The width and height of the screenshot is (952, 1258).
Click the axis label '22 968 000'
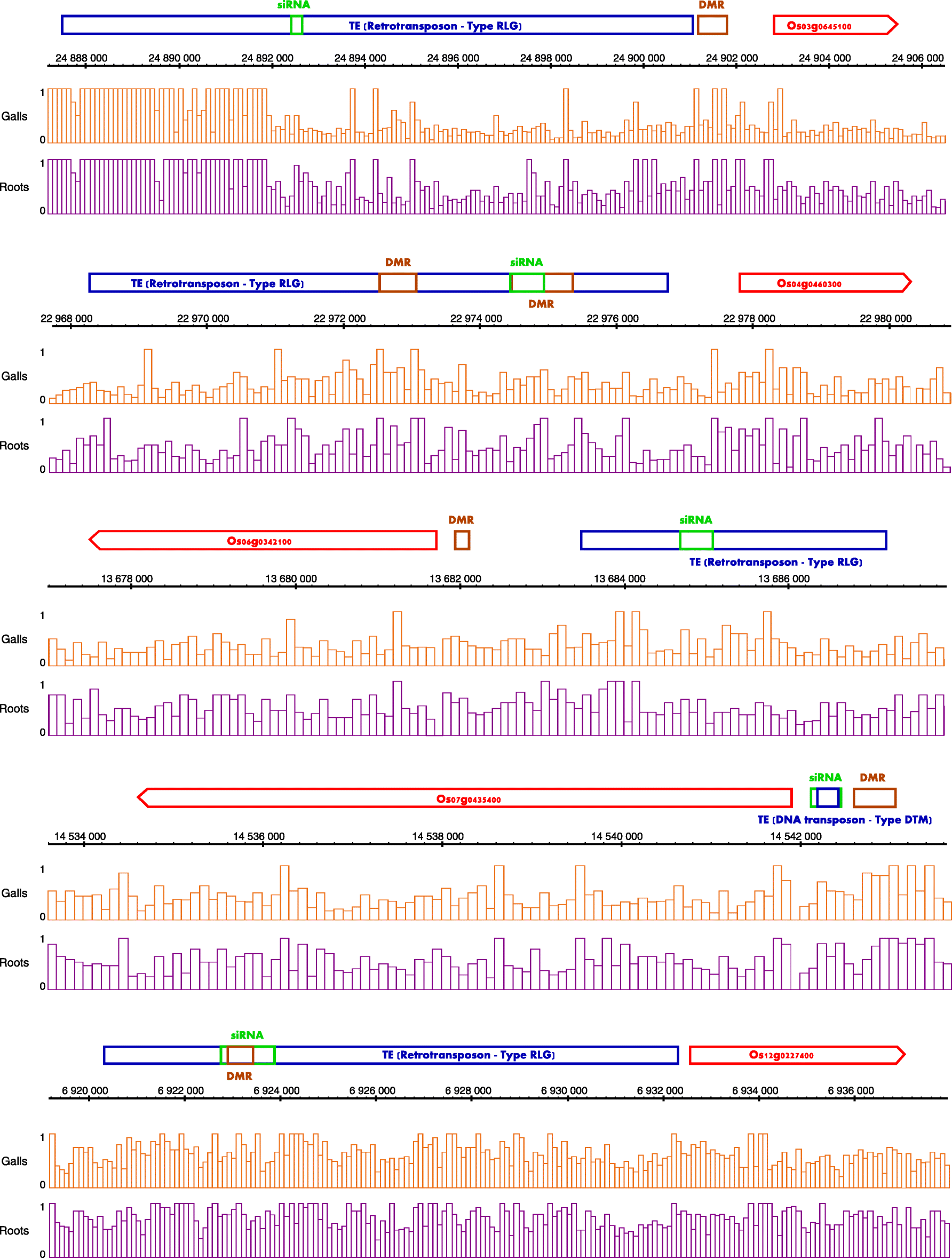67,319
